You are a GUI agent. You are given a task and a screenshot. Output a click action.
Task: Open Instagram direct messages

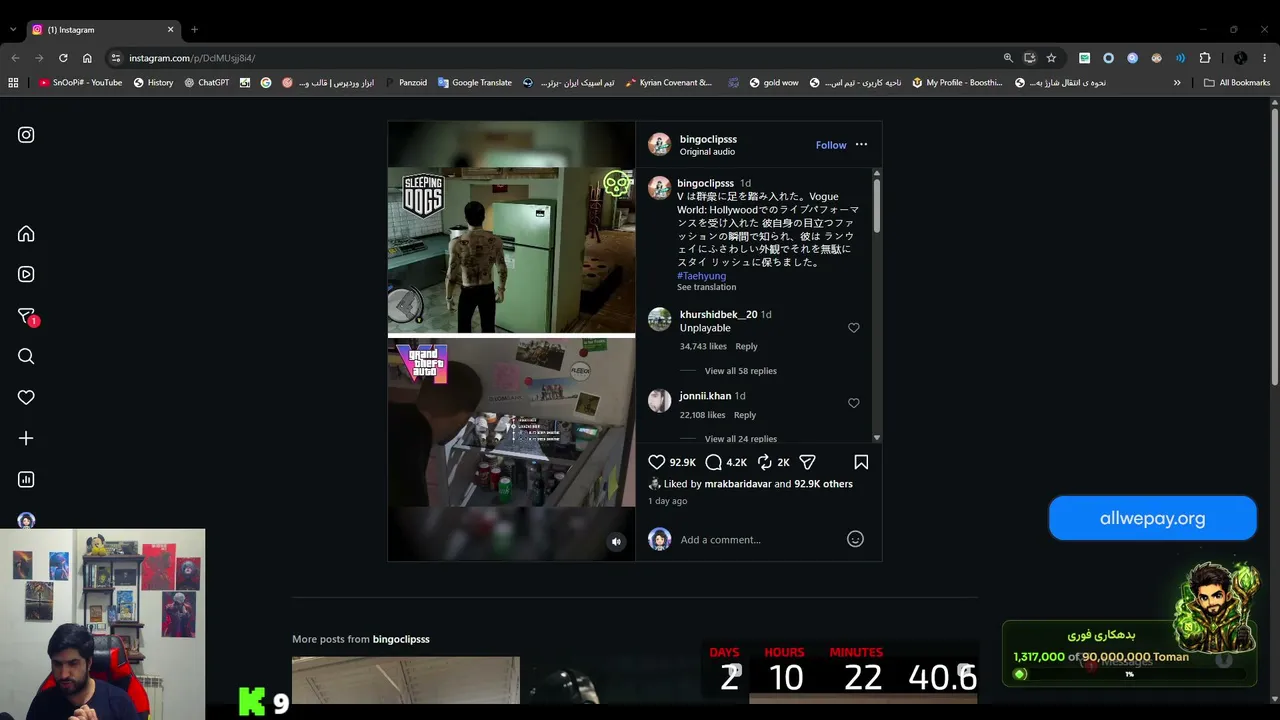(27, 316)
